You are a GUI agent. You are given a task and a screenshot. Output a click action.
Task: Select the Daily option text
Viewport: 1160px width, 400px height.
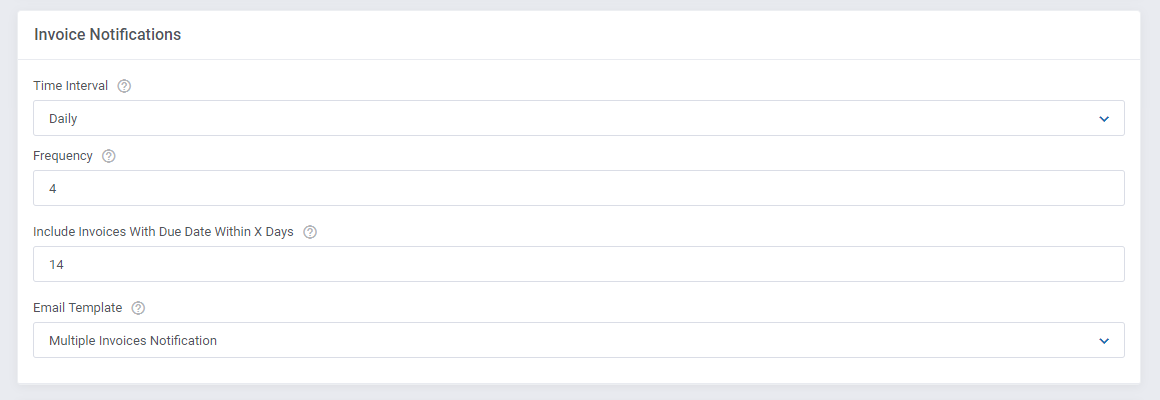click(x=63, y=118)
